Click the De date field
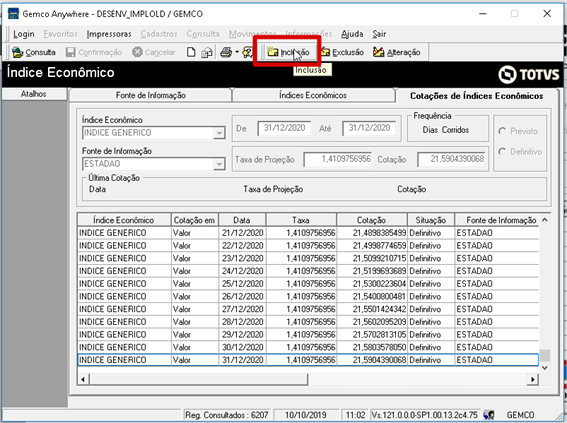The height and width of the screenshot is (423, 567). coord(284,128)
